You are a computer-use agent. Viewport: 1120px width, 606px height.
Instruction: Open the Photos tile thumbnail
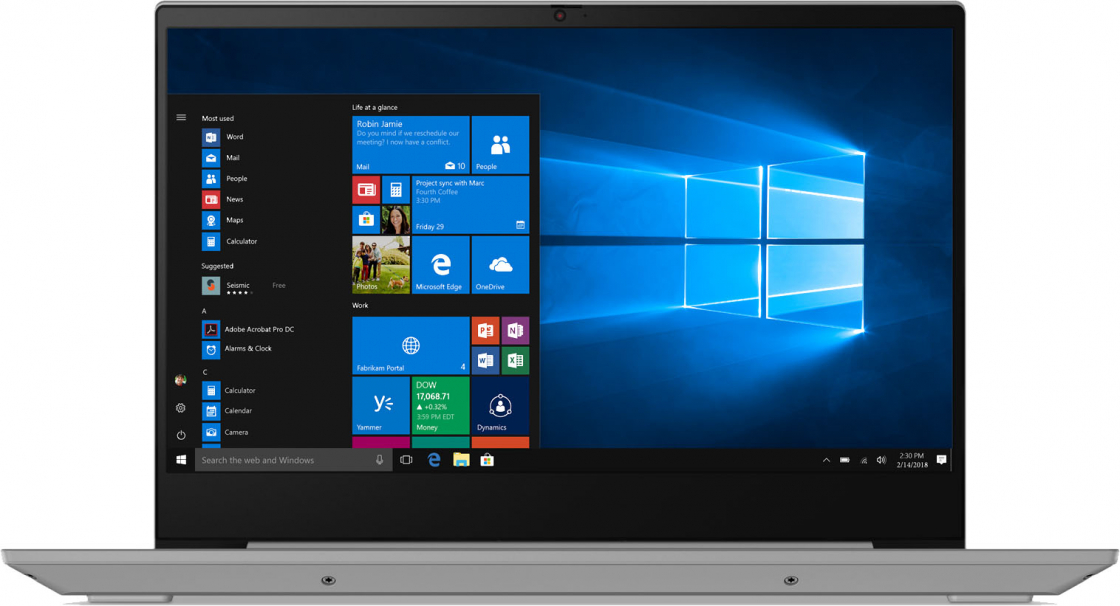tap(381, 266)
